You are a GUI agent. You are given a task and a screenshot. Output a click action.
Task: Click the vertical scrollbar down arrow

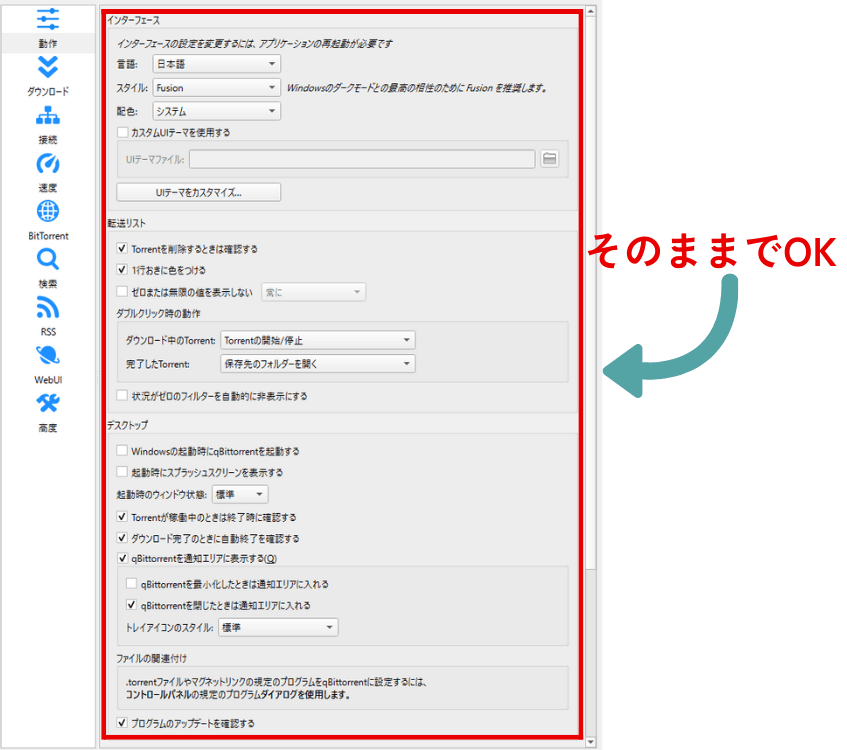tap(590, 742)
